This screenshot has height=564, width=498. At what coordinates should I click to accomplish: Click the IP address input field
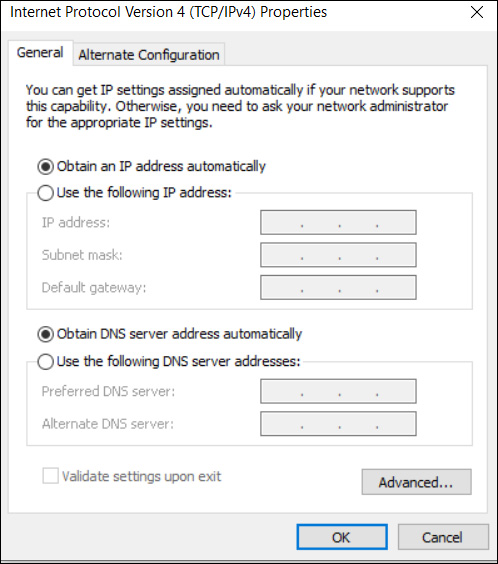(338, 223)
